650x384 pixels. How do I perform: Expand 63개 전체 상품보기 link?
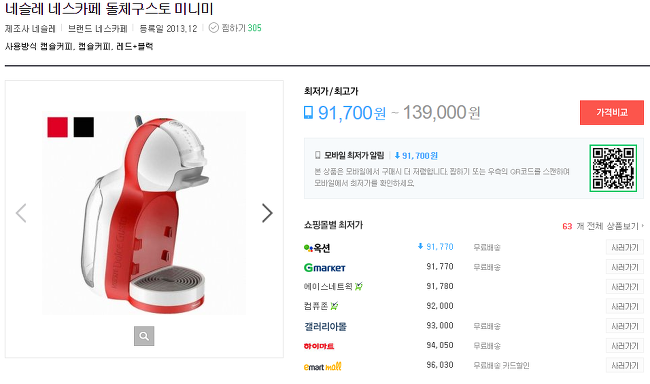[603, 226]
